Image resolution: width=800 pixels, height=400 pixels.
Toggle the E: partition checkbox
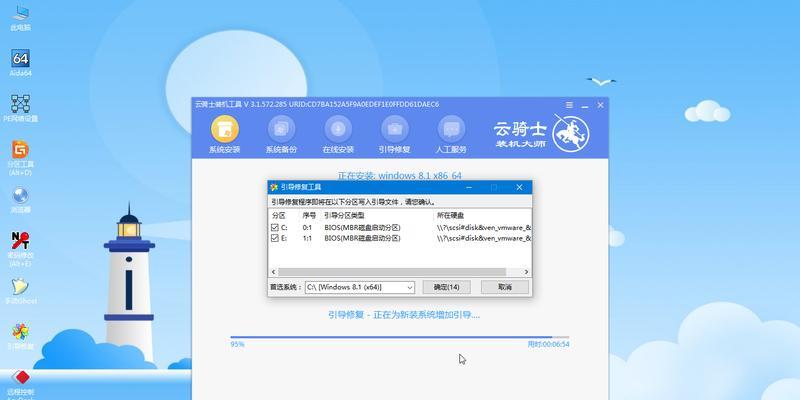coord(274,238)
